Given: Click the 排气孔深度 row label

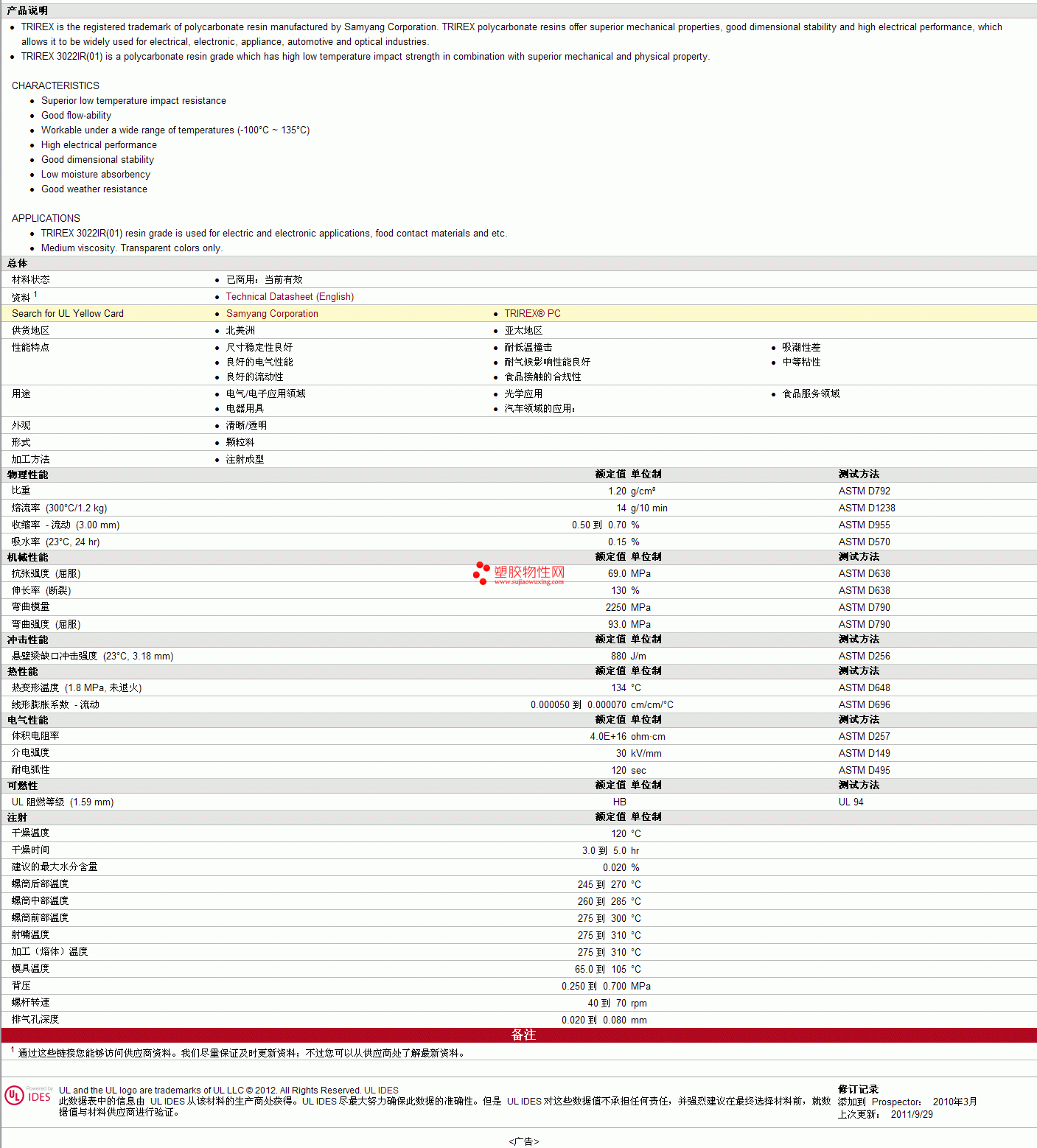Looking at the screenshot, I should click(x=35, y=1019).
